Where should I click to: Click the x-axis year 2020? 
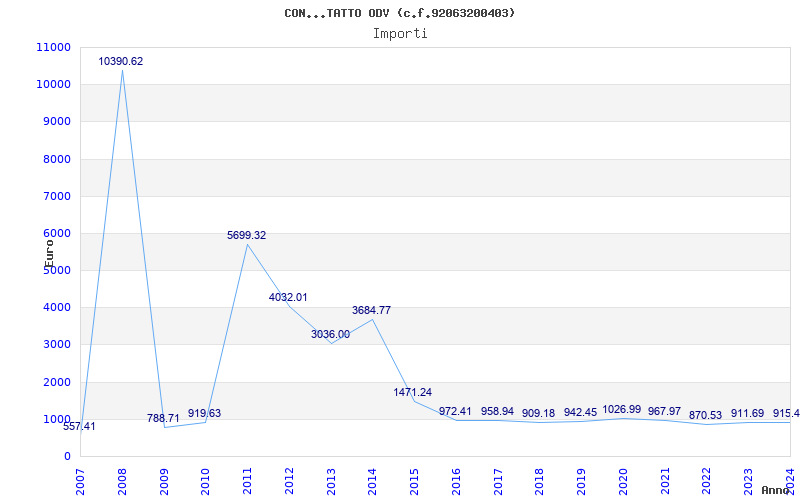[x=623, y=482]
